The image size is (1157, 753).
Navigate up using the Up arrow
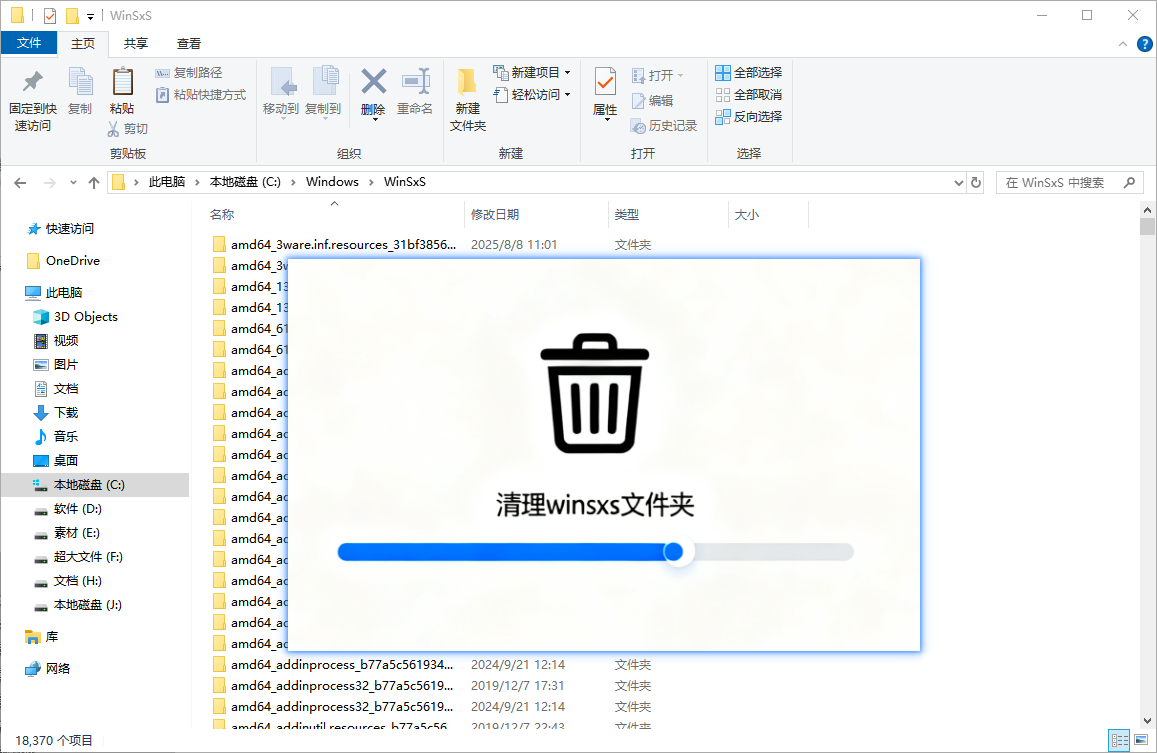coord(94,181)
